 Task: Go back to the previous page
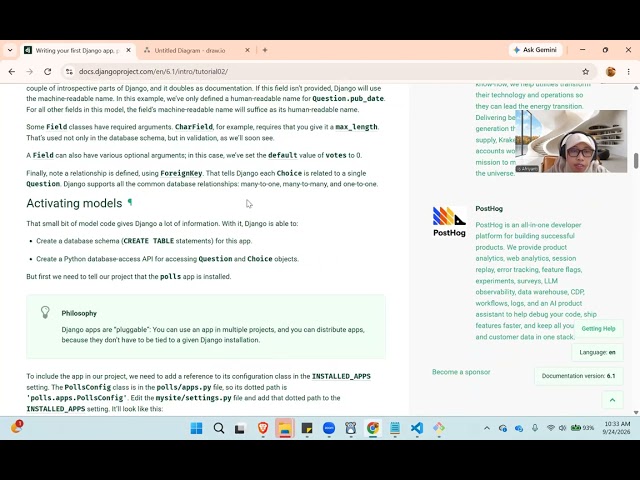pos(12,71)
